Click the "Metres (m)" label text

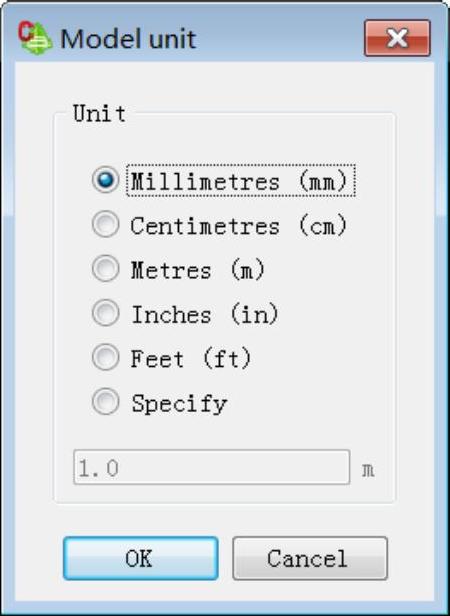click(x=198, y=270)
